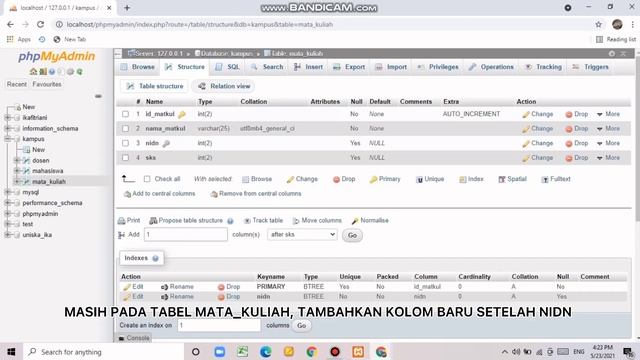Open More menu for nidn row
This screenshot has width=640, height=360.
[x=608, y=143]
